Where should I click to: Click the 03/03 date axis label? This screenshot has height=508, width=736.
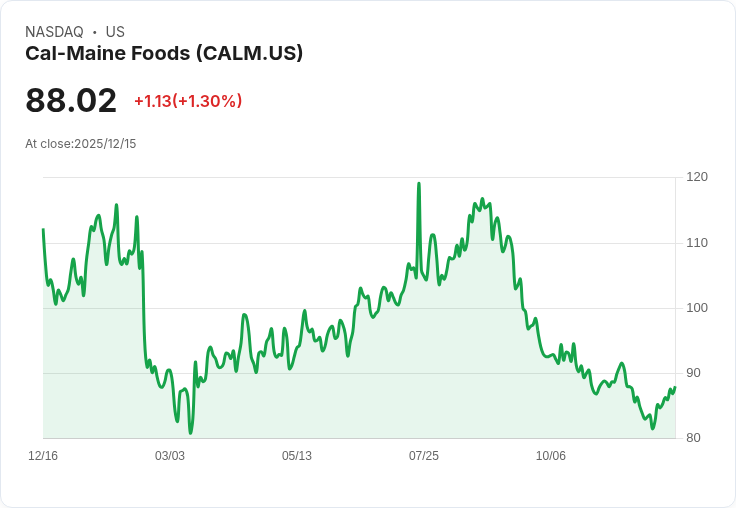coord(170,455)
